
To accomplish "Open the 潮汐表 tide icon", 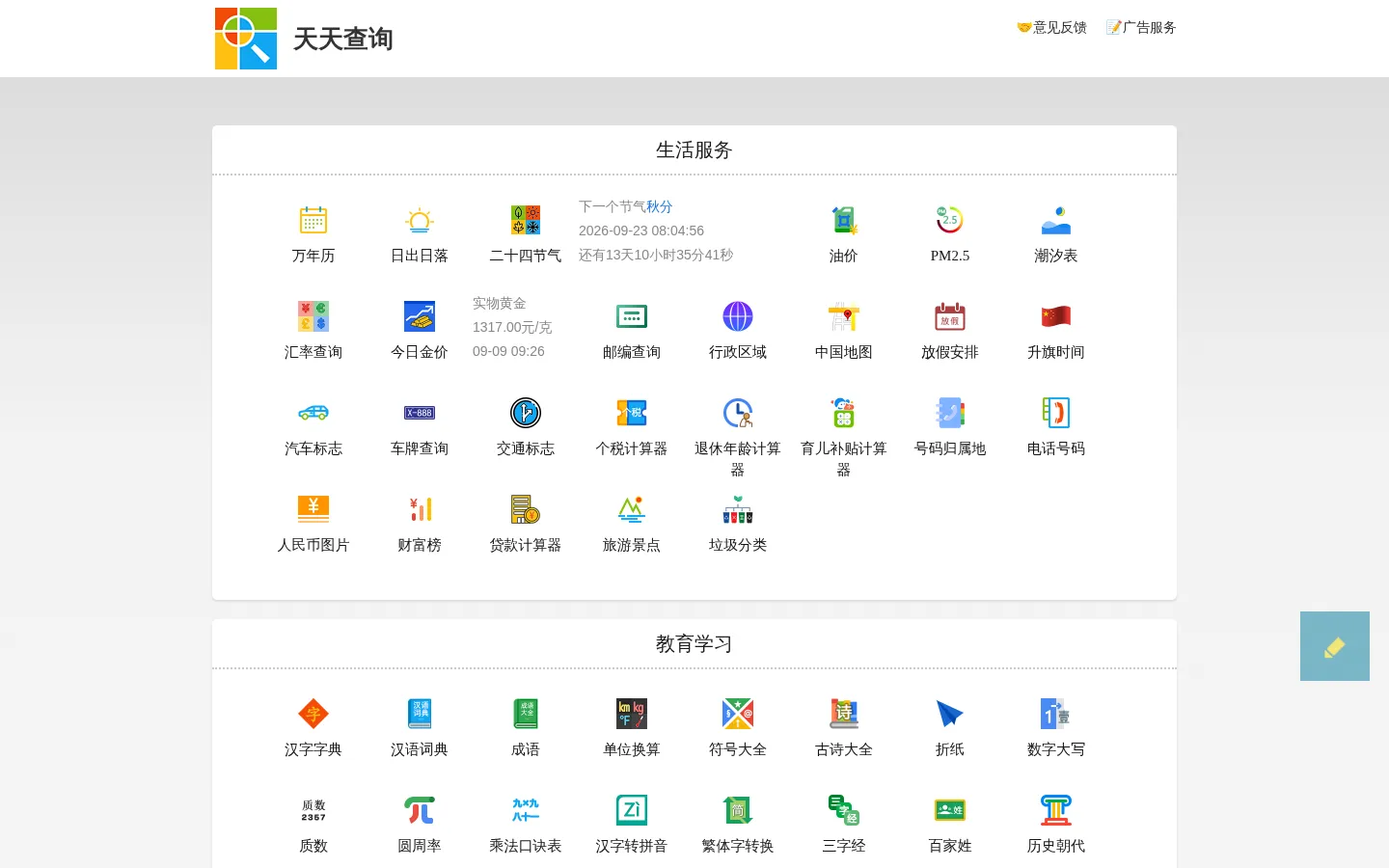I will (x=1056, y=220).
